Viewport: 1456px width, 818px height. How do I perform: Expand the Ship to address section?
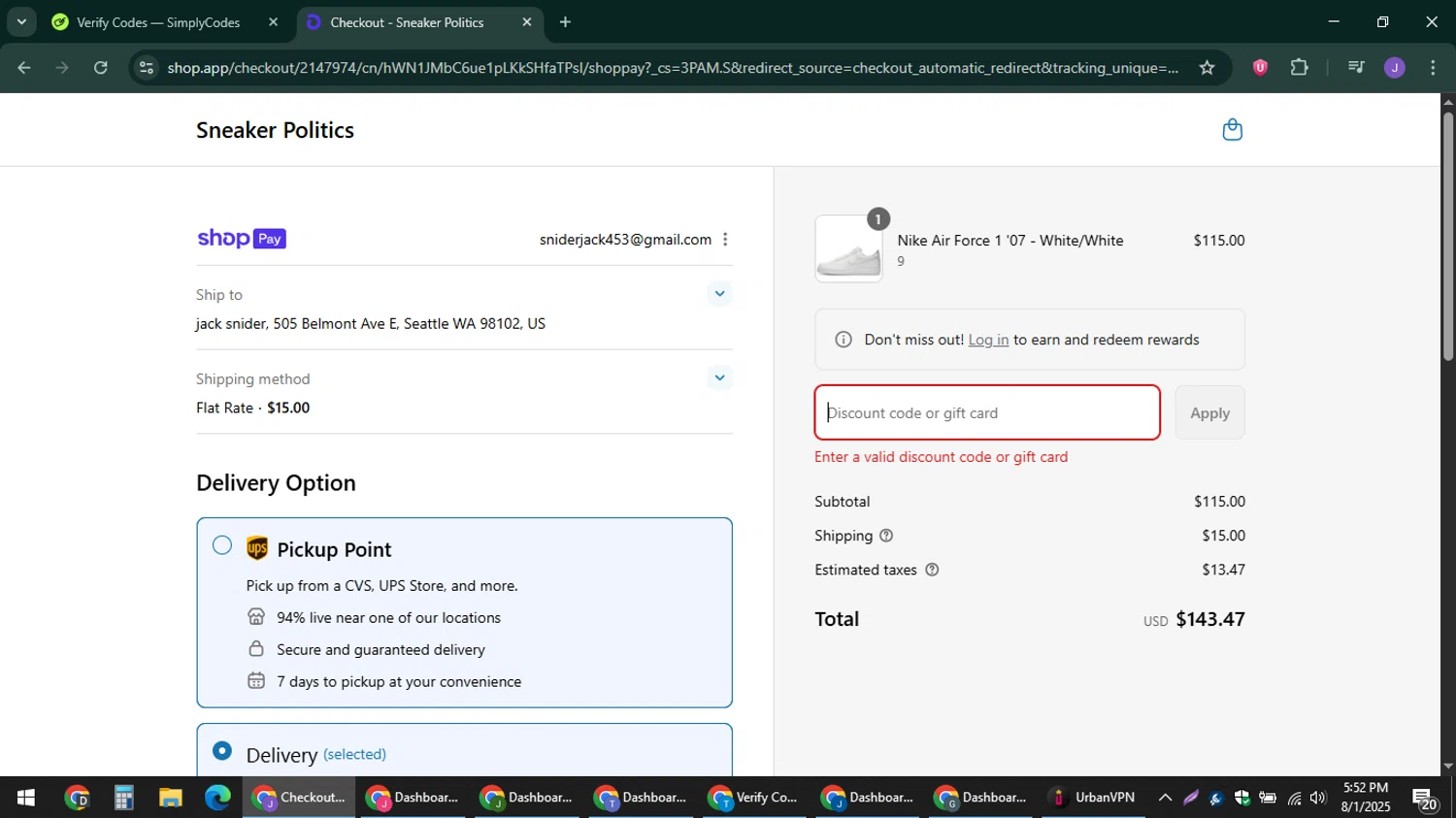(x=719, y=294)
